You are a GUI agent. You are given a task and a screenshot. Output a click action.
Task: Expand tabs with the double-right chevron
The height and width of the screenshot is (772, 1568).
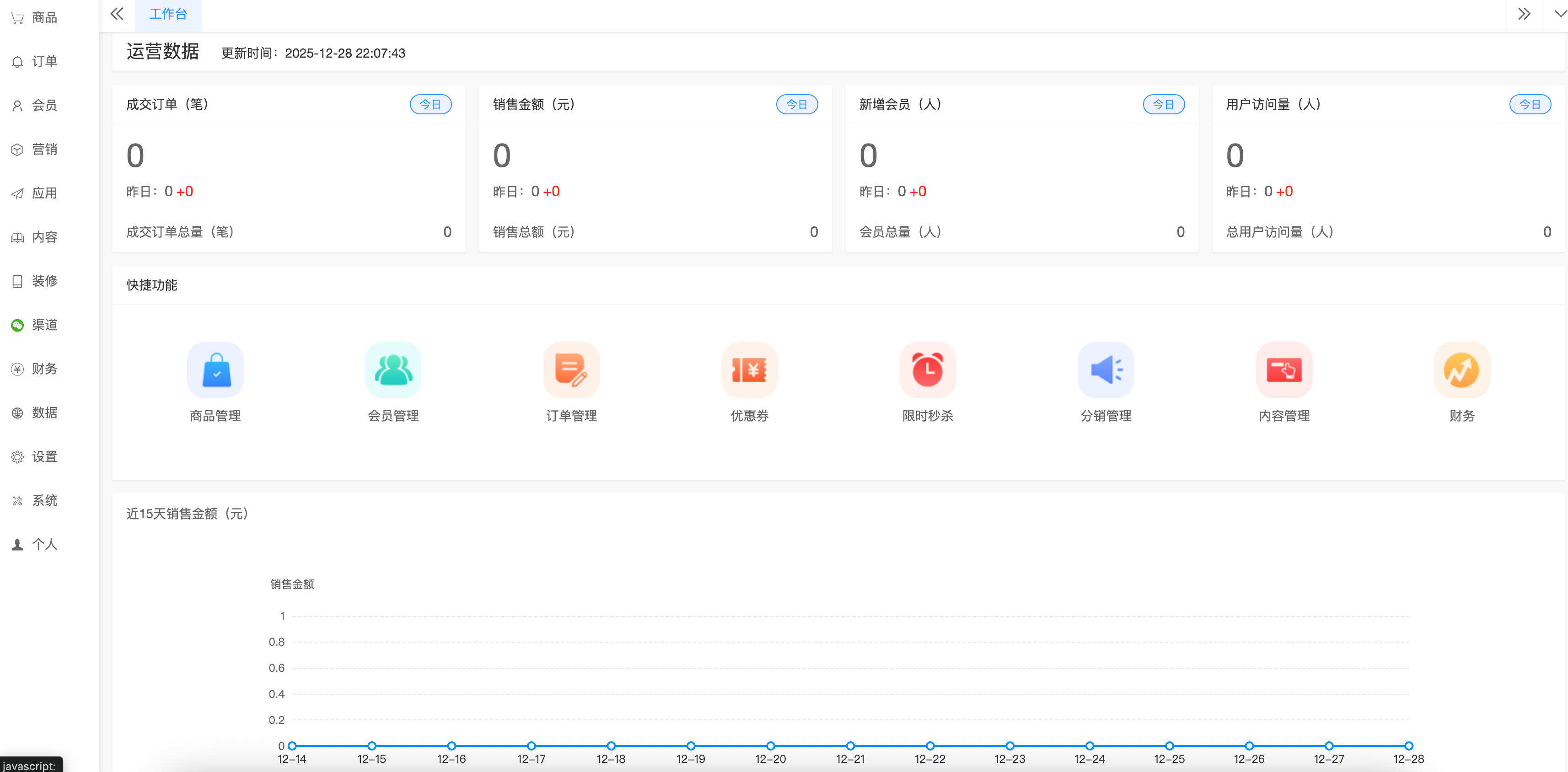point(1524,13)
